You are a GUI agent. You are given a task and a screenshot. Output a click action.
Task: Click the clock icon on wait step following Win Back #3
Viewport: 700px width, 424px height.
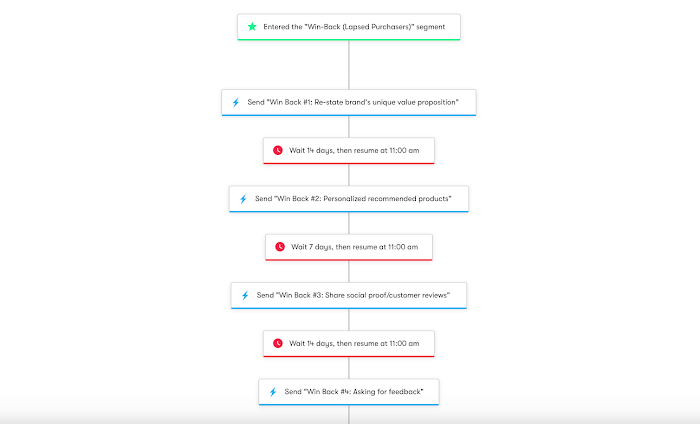(278, 343)
